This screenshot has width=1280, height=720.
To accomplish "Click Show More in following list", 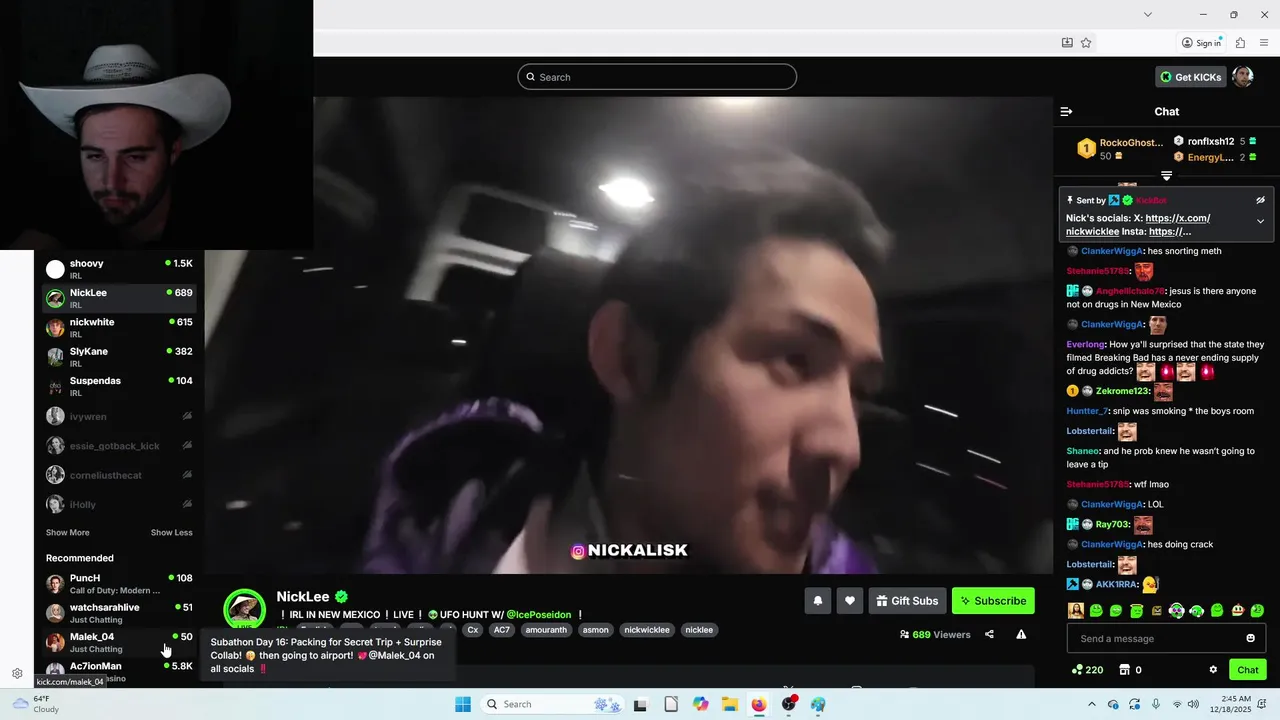I will tap(67, 533).
